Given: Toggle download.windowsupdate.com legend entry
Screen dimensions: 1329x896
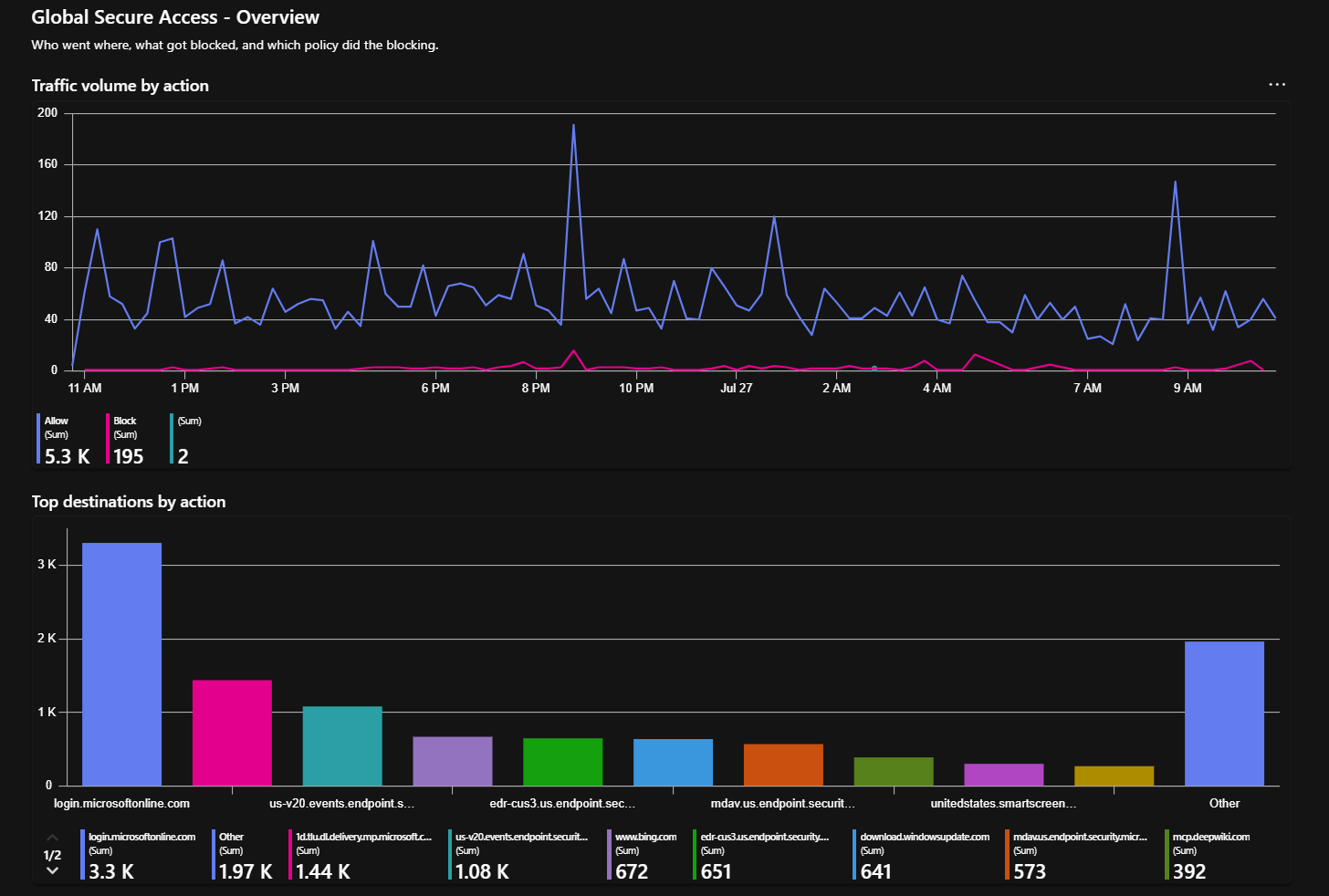Looking at the screenshot, I should [924, 855].
